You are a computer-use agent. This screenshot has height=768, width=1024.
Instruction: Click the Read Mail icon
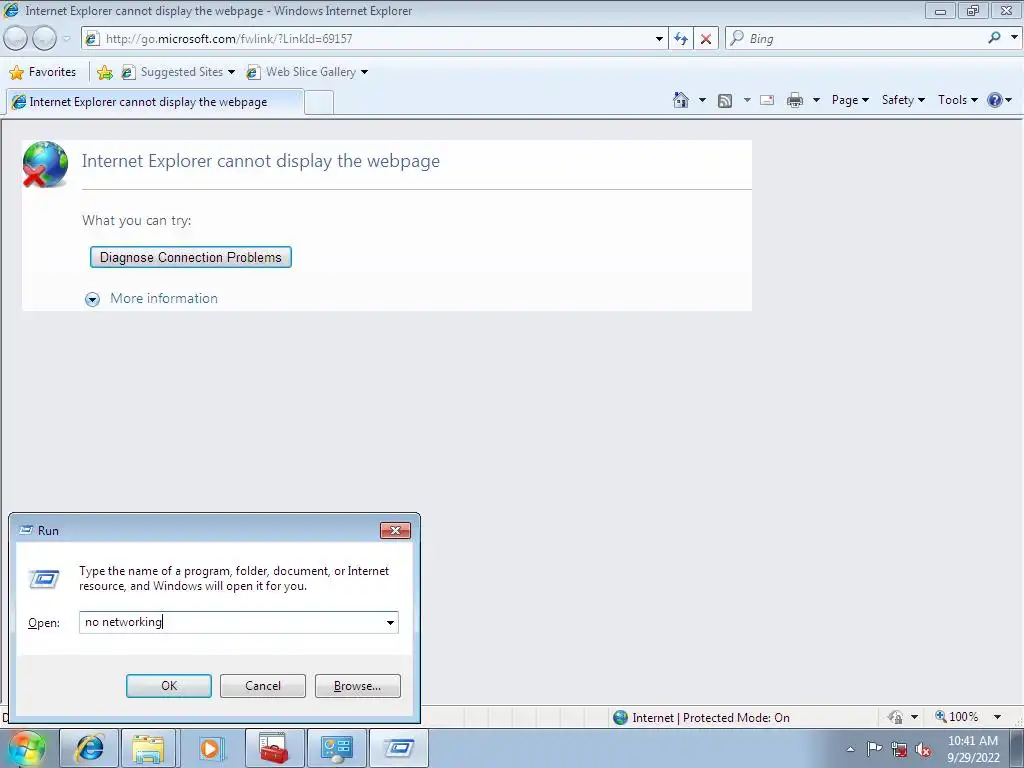pyautogui.click(x=767, y=100)
